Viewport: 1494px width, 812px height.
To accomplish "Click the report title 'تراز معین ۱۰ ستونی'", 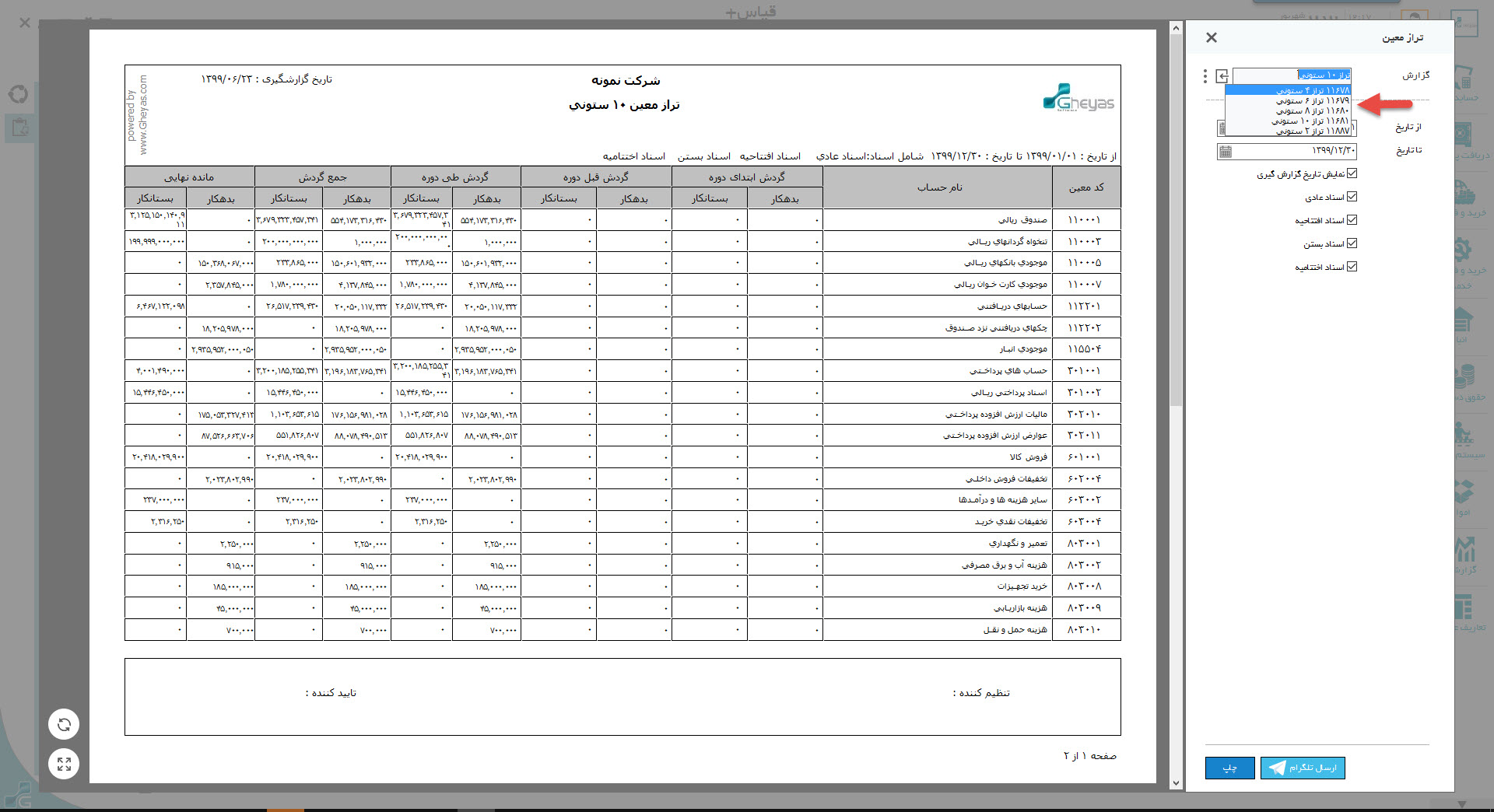I will 624,105.
